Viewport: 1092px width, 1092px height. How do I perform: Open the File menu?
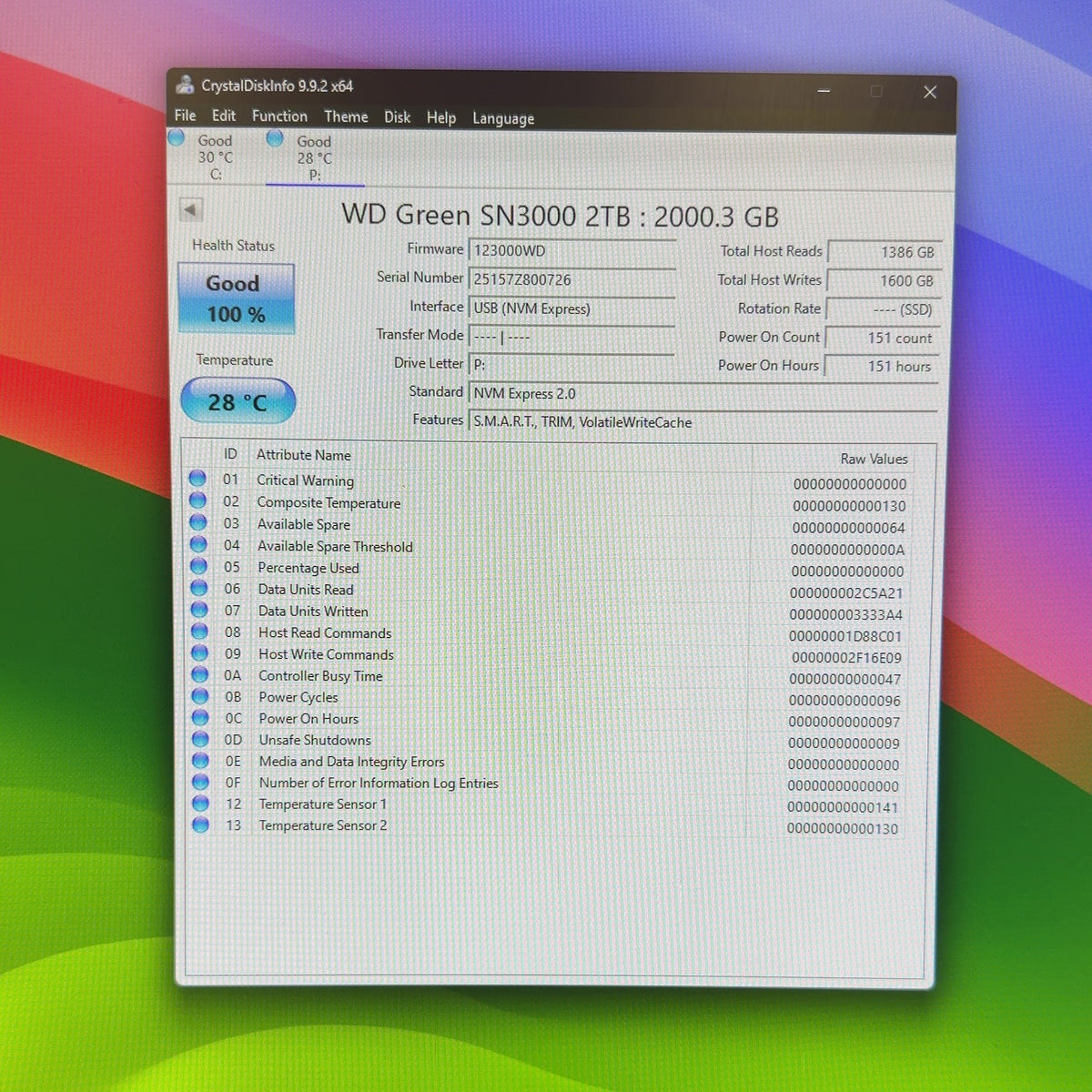click(186, 116)
